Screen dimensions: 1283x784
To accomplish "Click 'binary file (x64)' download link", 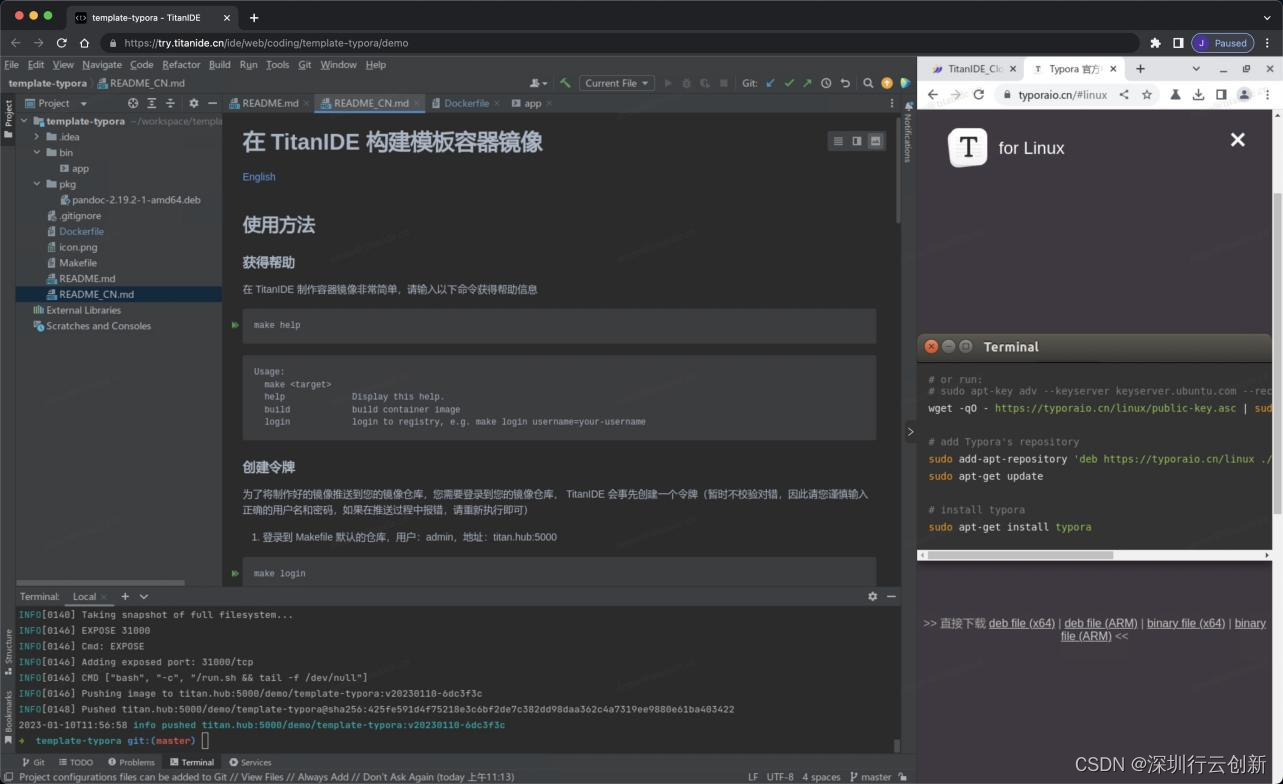I will 1186,623.
